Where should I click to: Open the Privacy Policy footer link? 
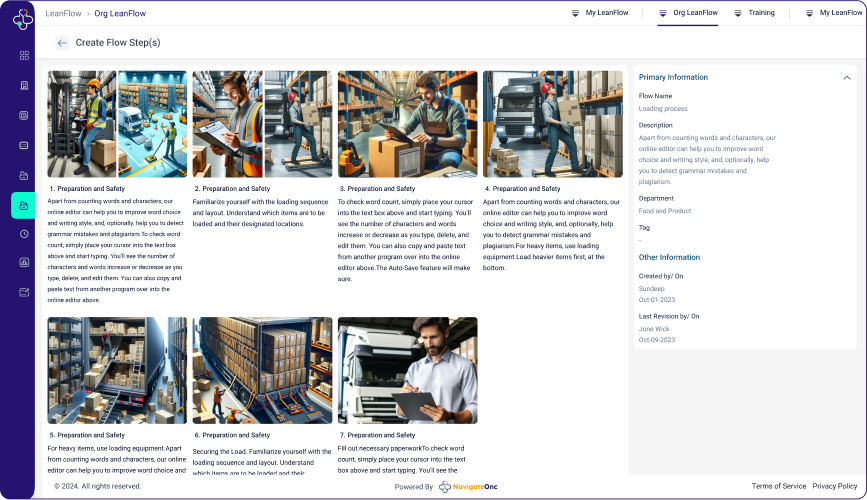834,486
